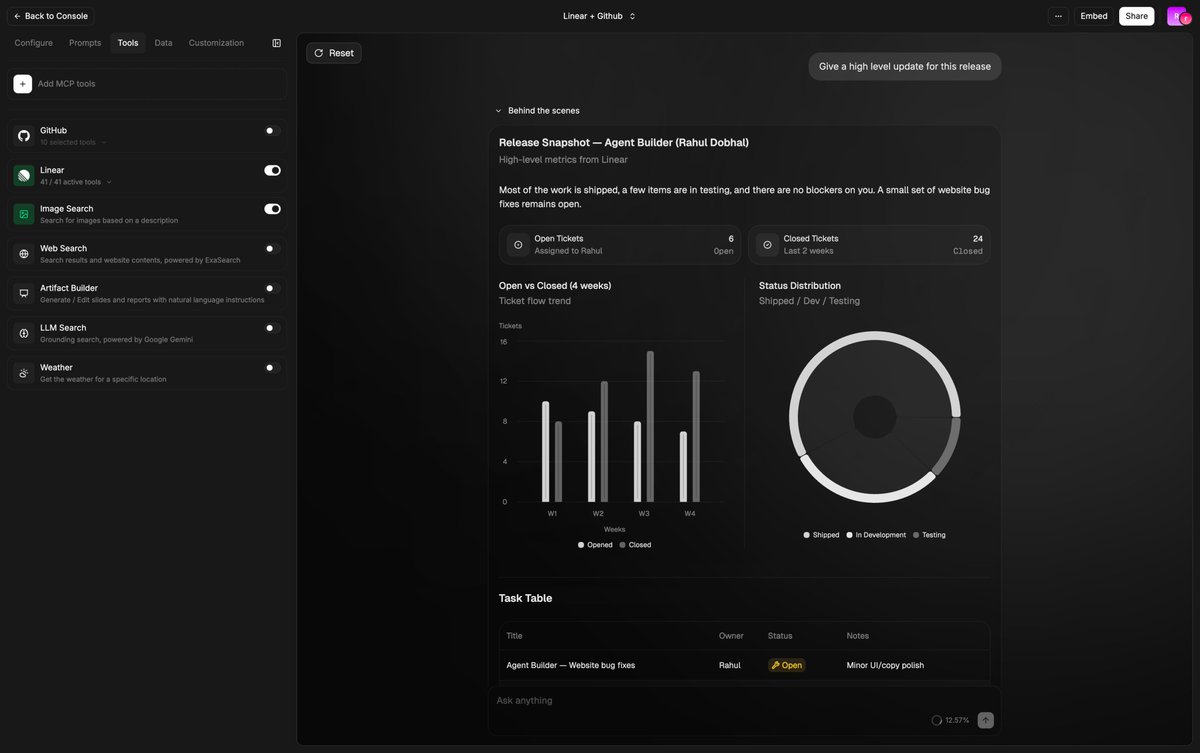Reset the conversation
This screenshot has width=1200, height=753.
click(334, 53)
